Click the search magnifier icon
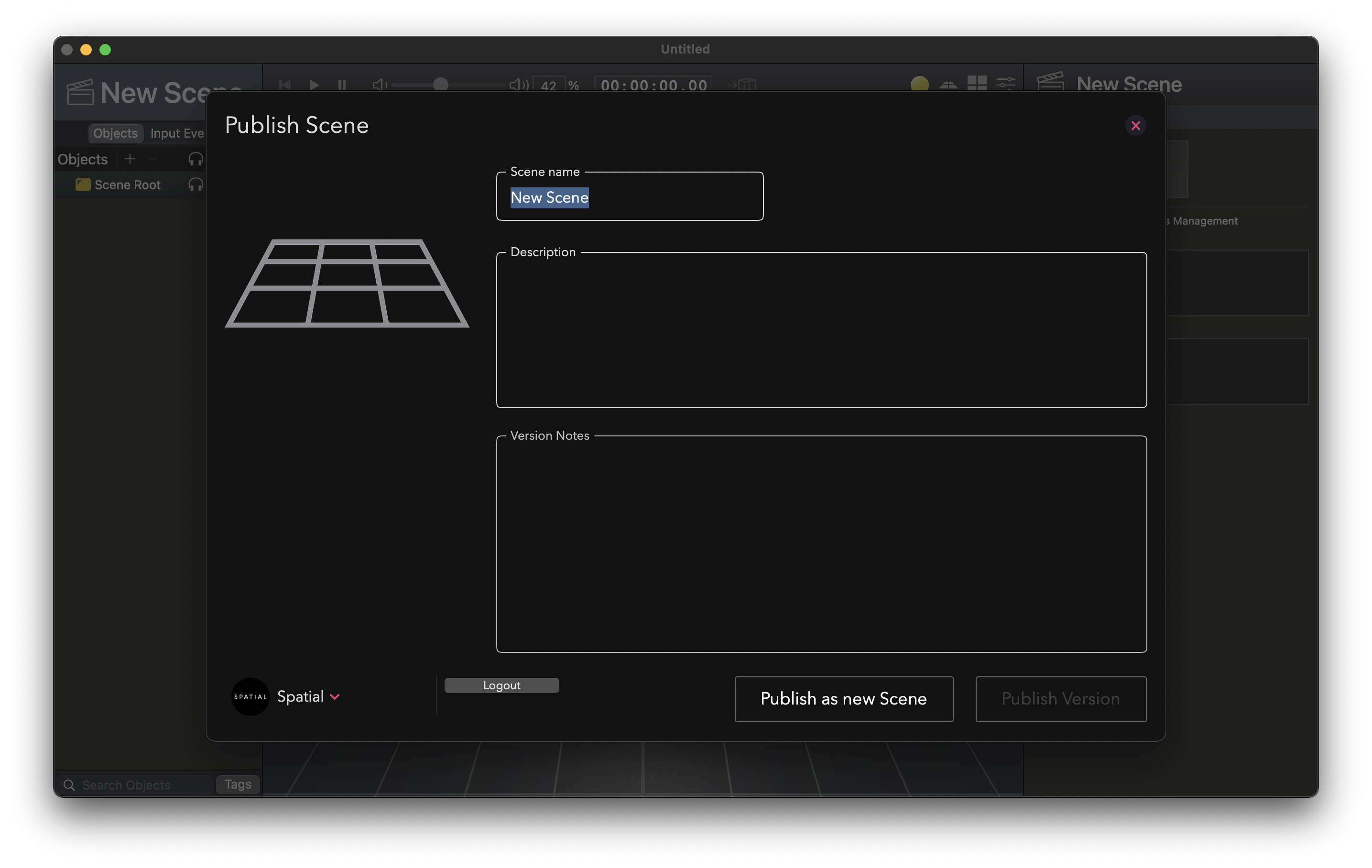 (x=69, y=785)
